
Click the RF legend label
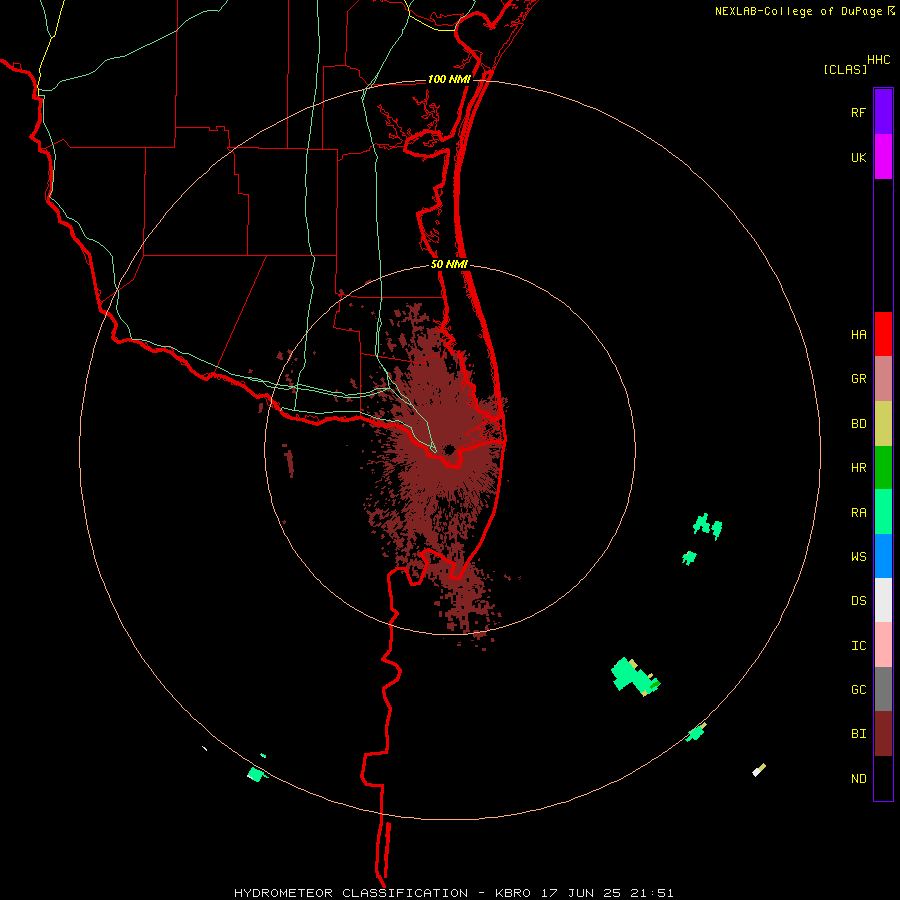point(859,112)
